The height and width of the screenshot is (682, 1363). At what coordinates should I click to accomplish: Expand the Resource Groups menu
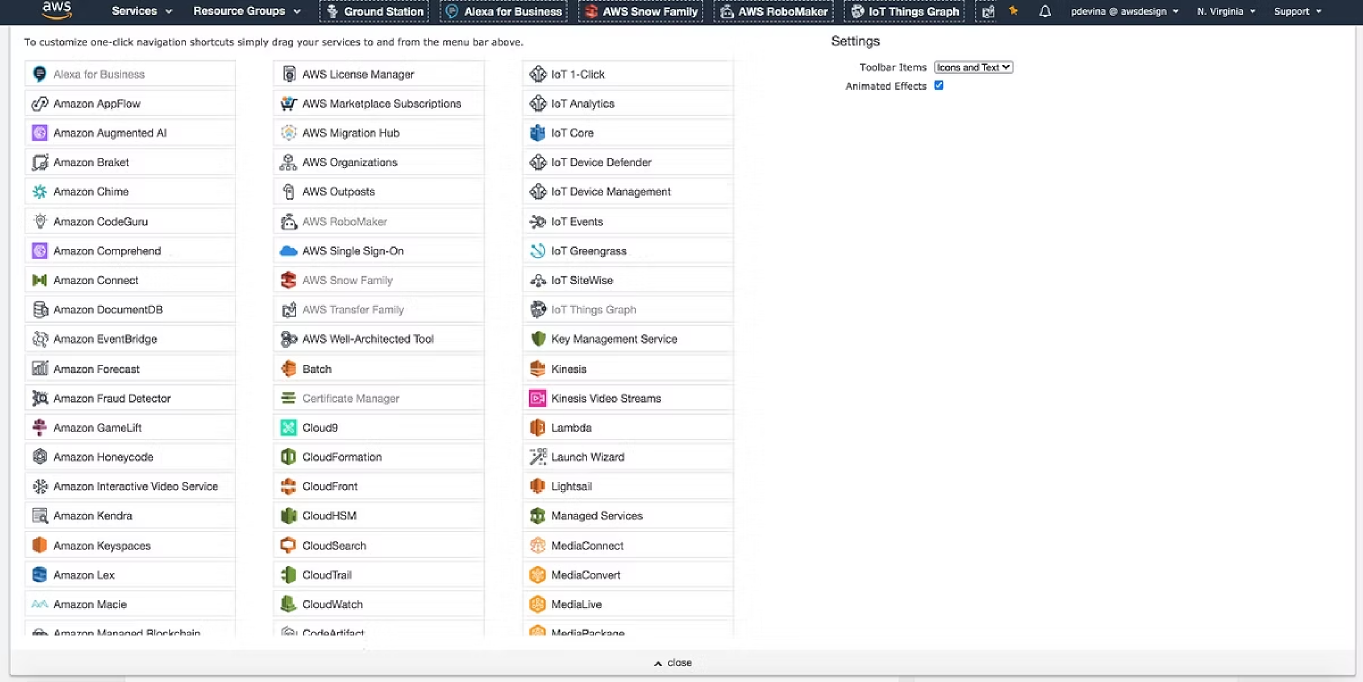(x=247, y=11)
